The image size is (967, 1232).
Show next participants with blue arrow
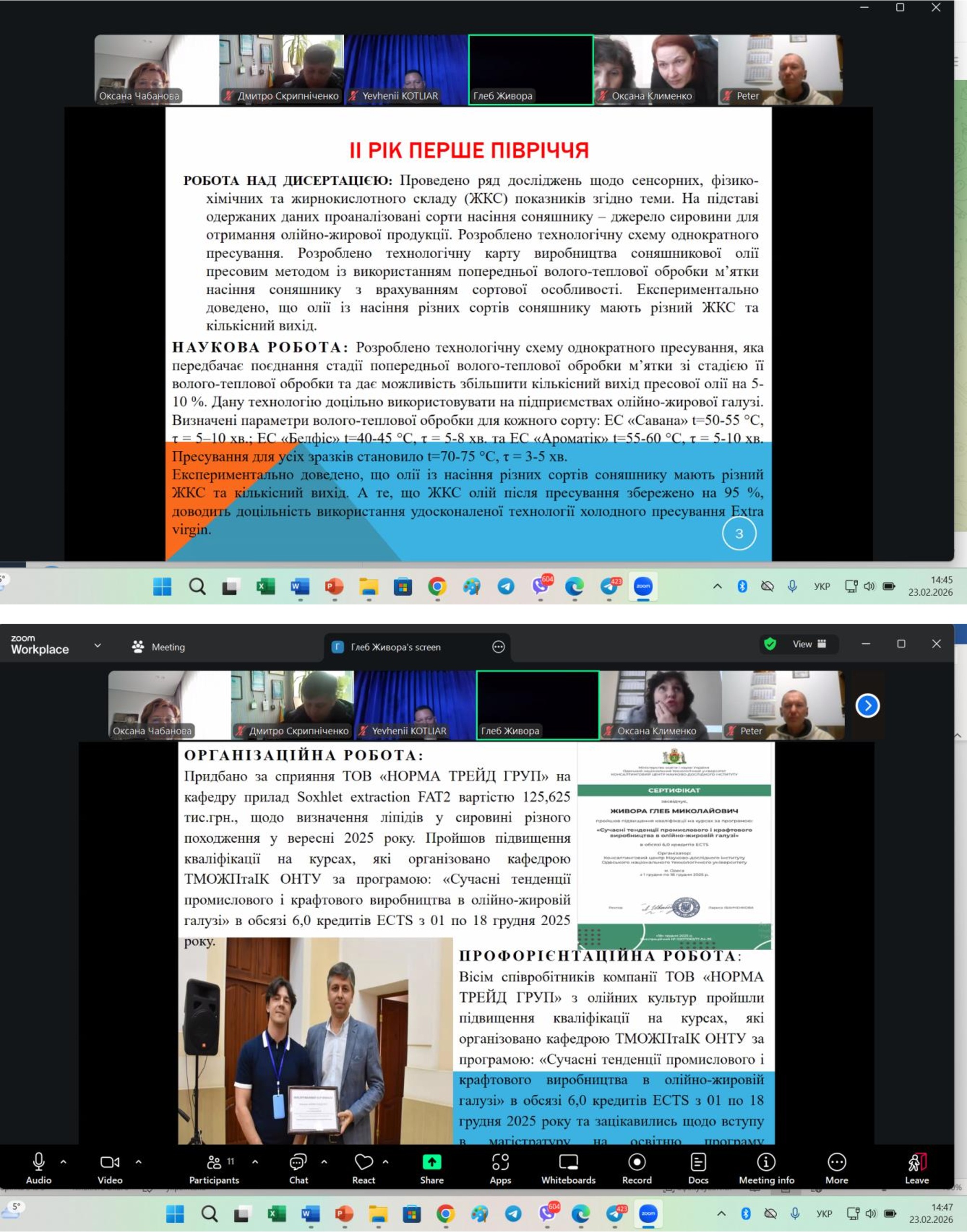(x=867, y=706)
